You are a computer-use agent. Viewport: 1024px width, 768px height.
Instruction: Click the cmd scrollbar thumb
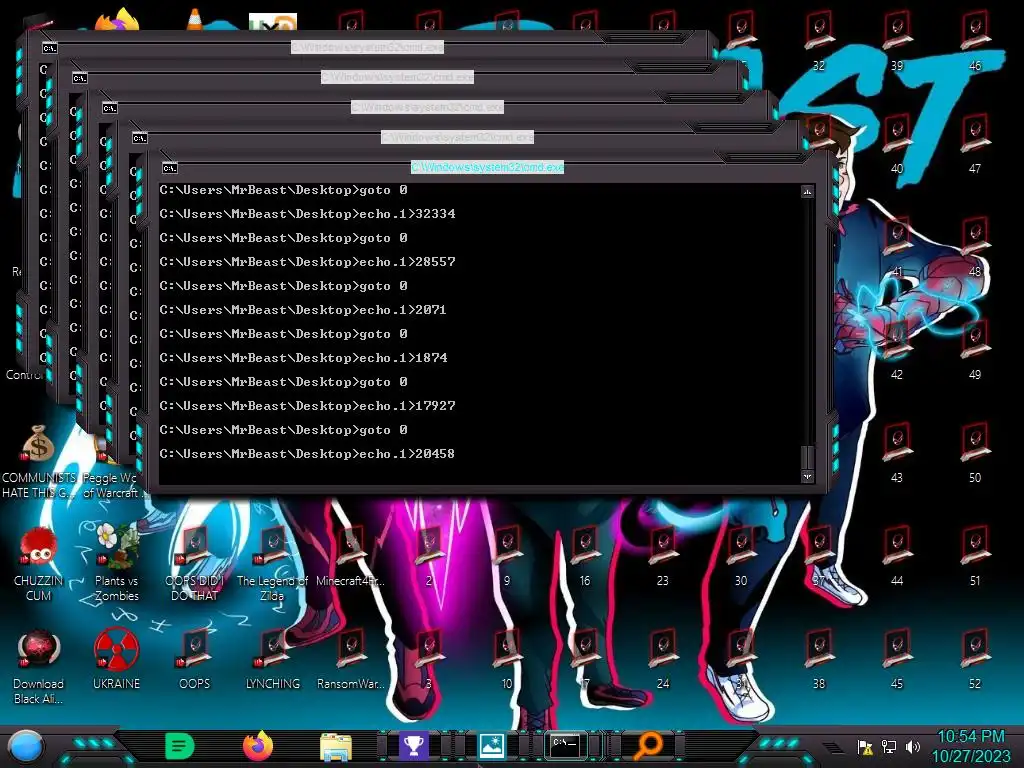coord(807,457)
